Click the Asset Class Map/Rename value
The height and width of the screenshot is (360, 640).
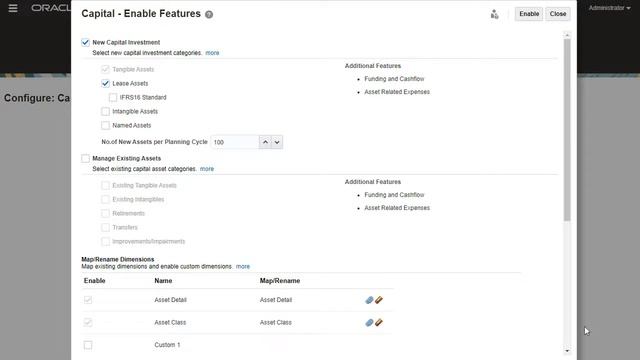(x=276, y=322)
